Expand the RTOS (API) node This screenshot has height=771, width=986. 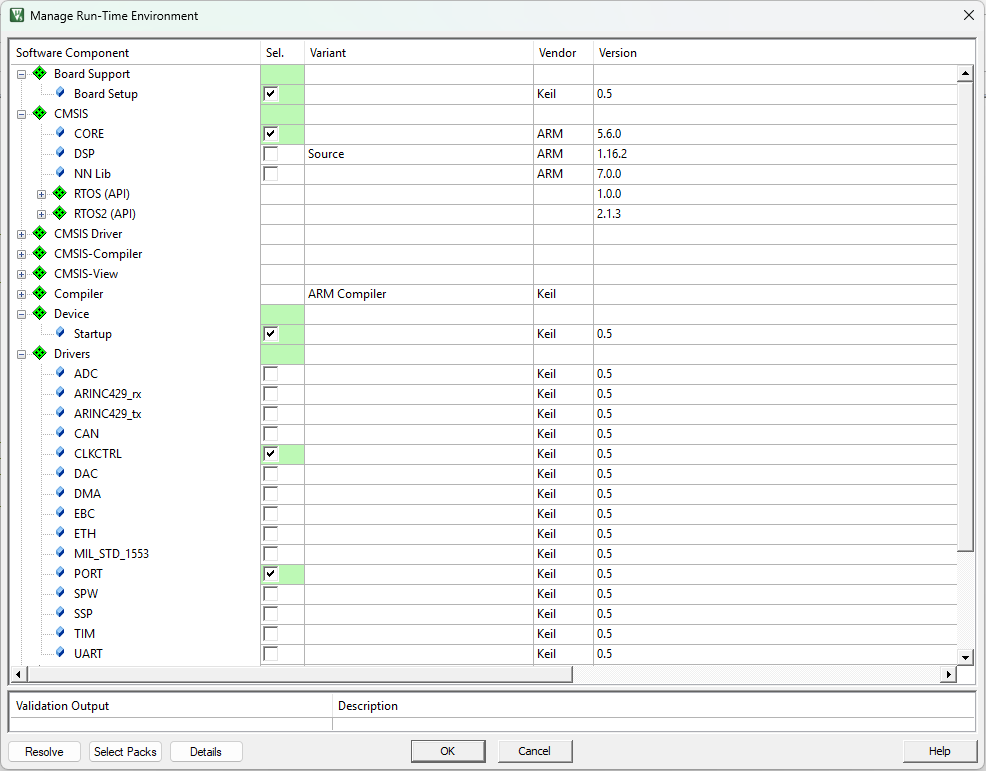point(41,194)
